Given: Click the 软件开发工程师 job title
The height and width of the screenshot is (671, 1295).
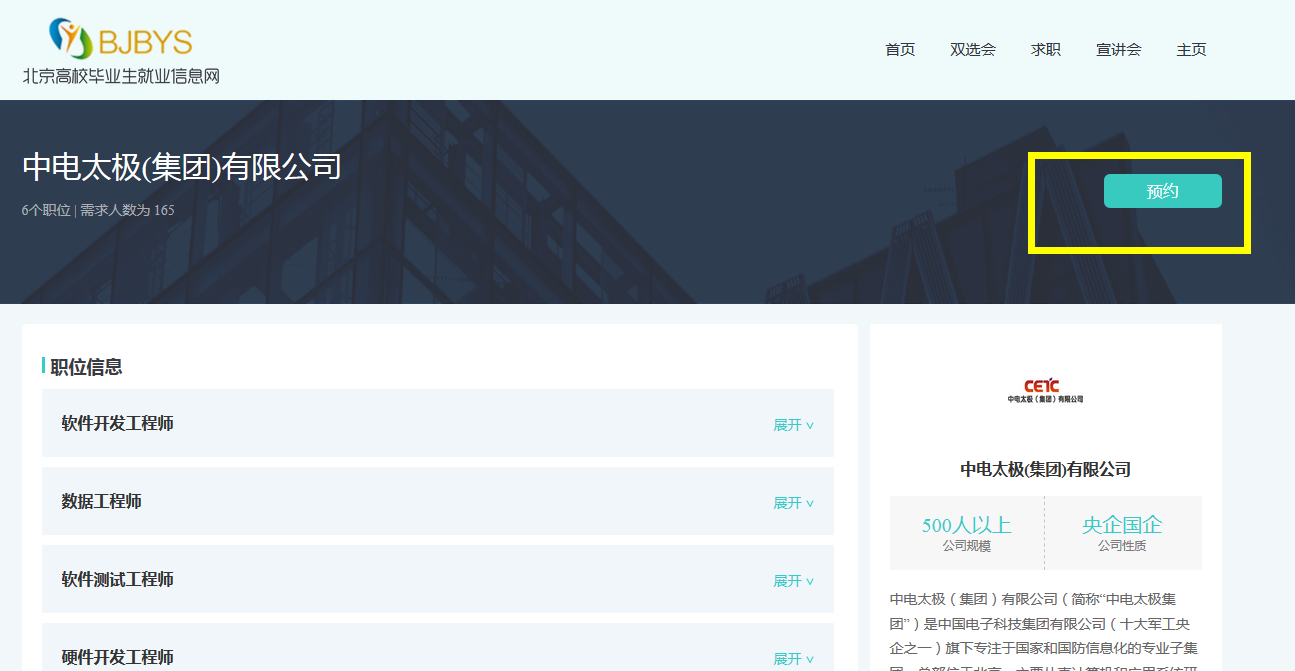Looking at the screenshot, I should 118,424.
